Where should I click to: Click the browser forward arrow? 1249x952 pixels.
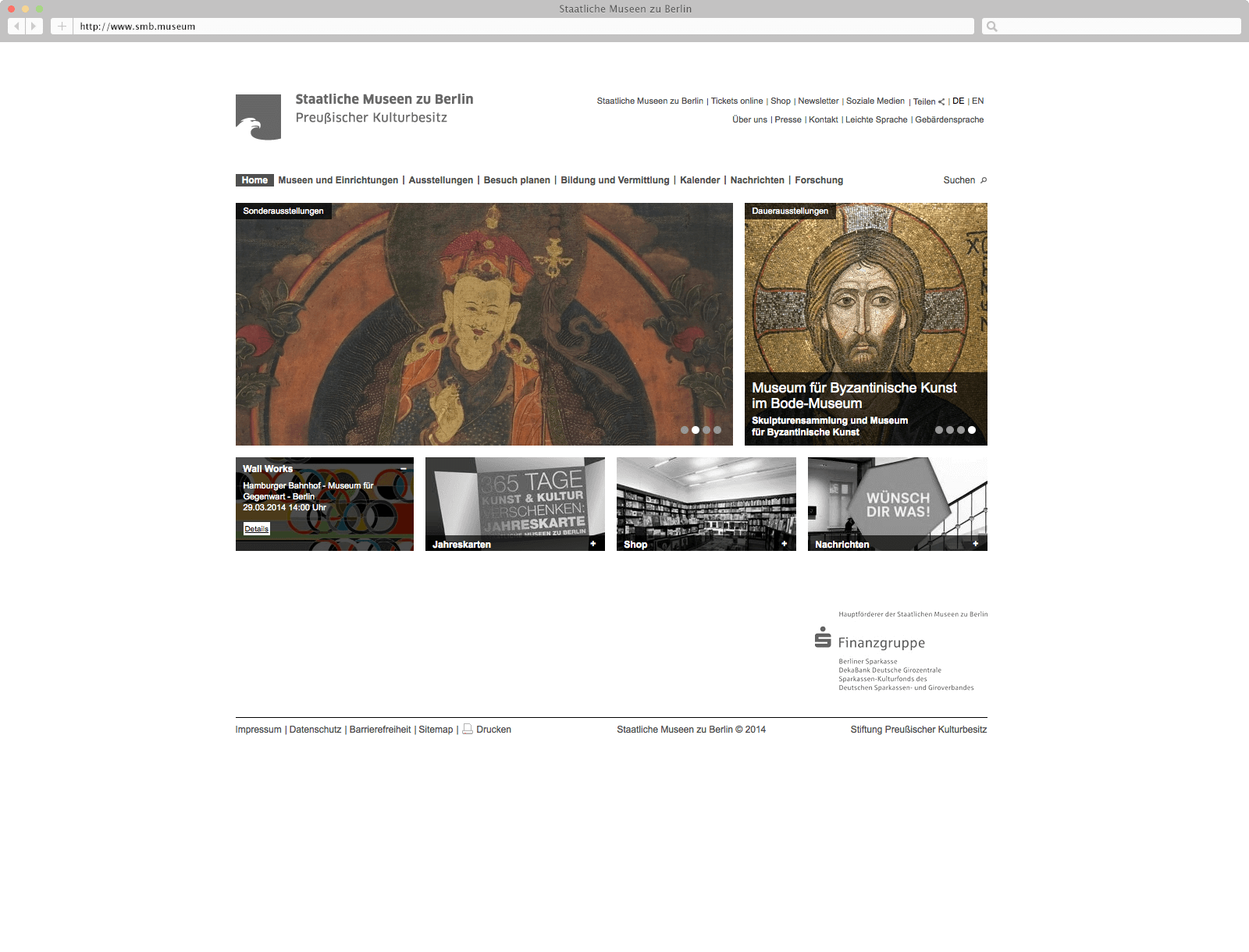pyautogui.click(x=34, y=26)
